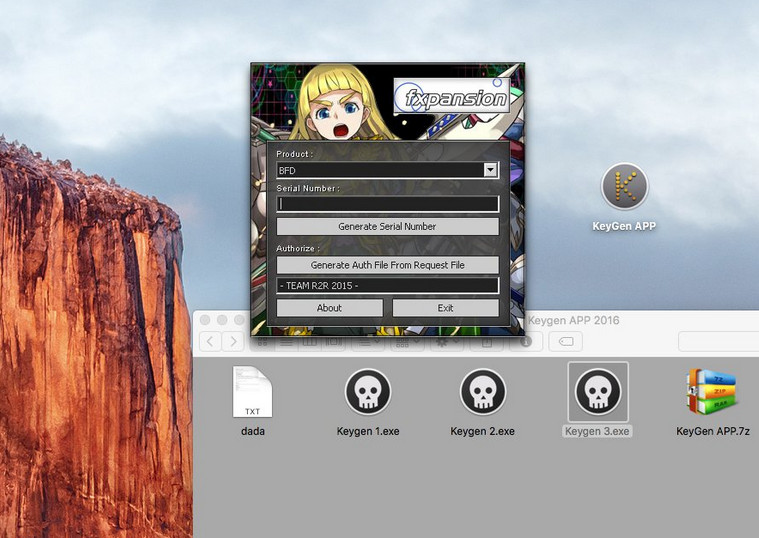Click the Exit button
The height and width of the screenshot is (538, 759).
[445, 308]
